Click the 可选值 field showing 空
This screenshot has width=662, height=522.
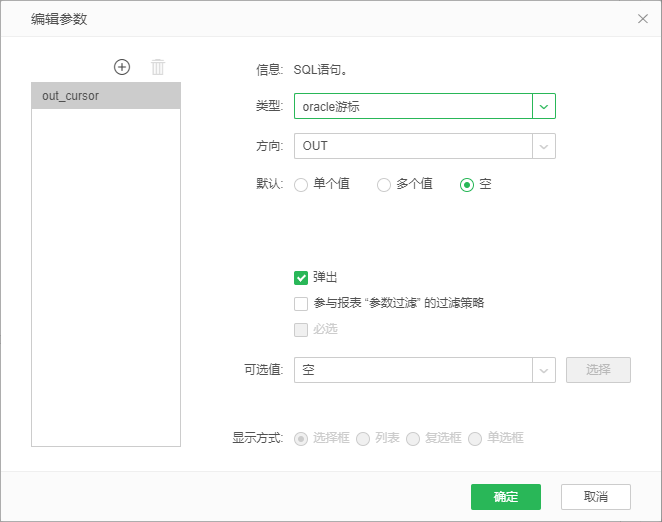[413, 370]
